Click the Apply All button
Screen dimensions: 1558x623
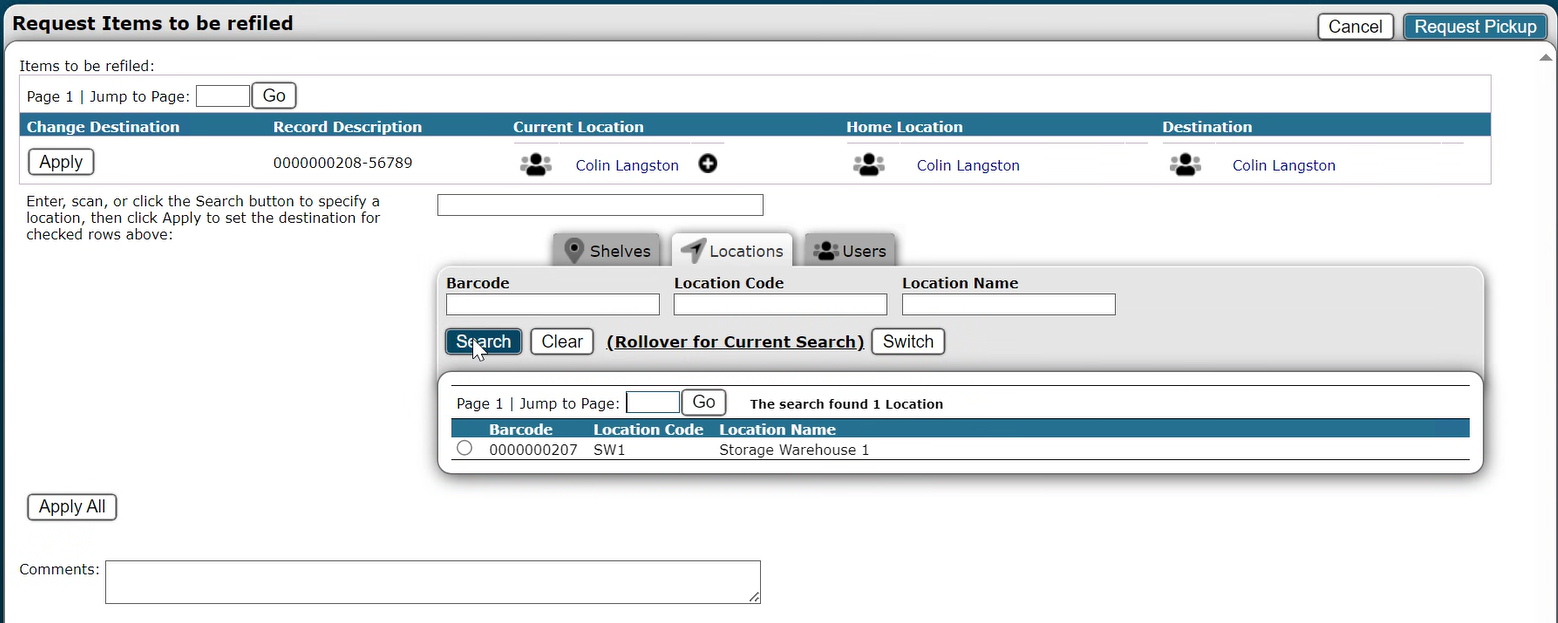click(72, 507)
